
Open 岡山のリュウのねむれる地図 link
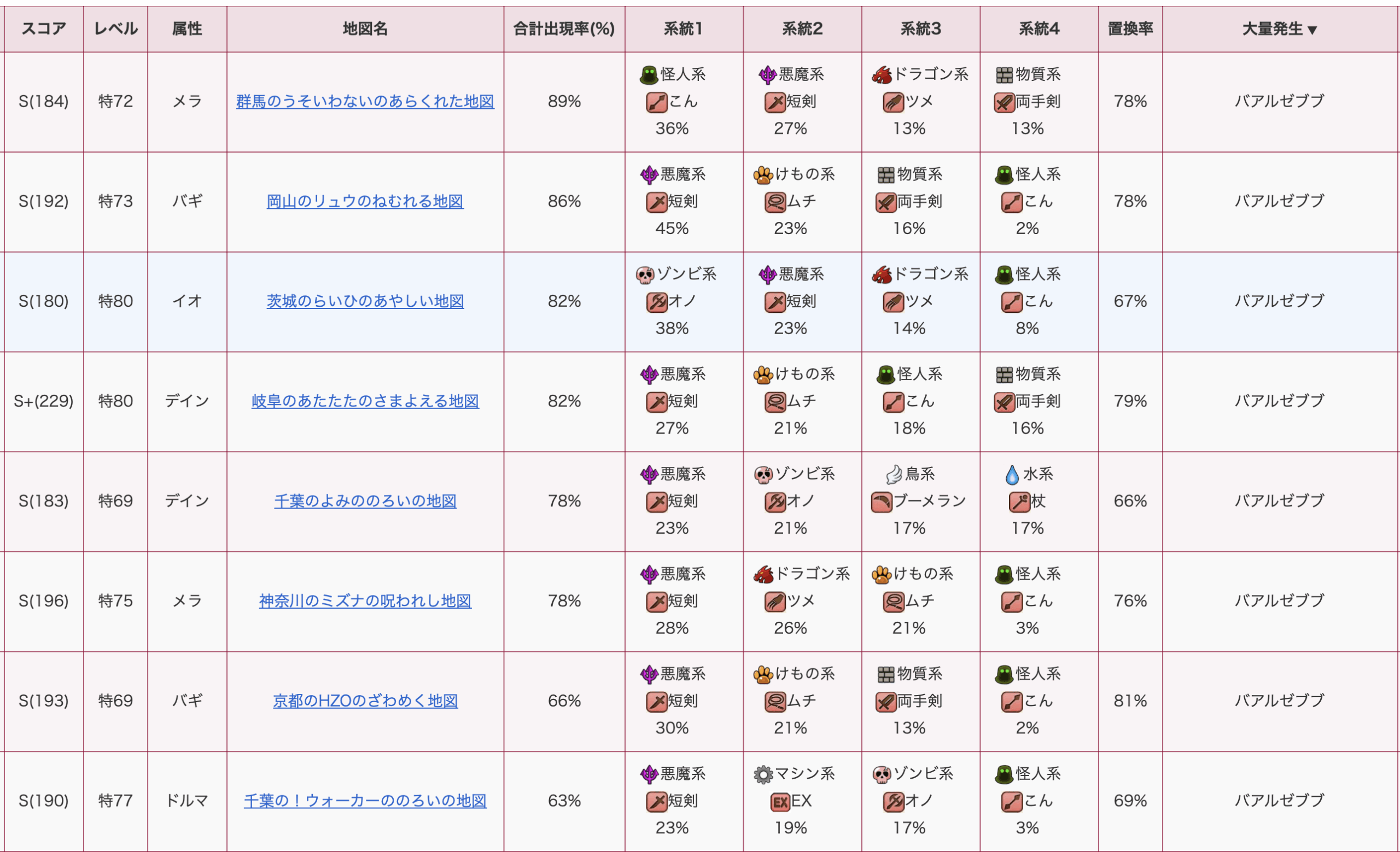[x=365, y=202]
